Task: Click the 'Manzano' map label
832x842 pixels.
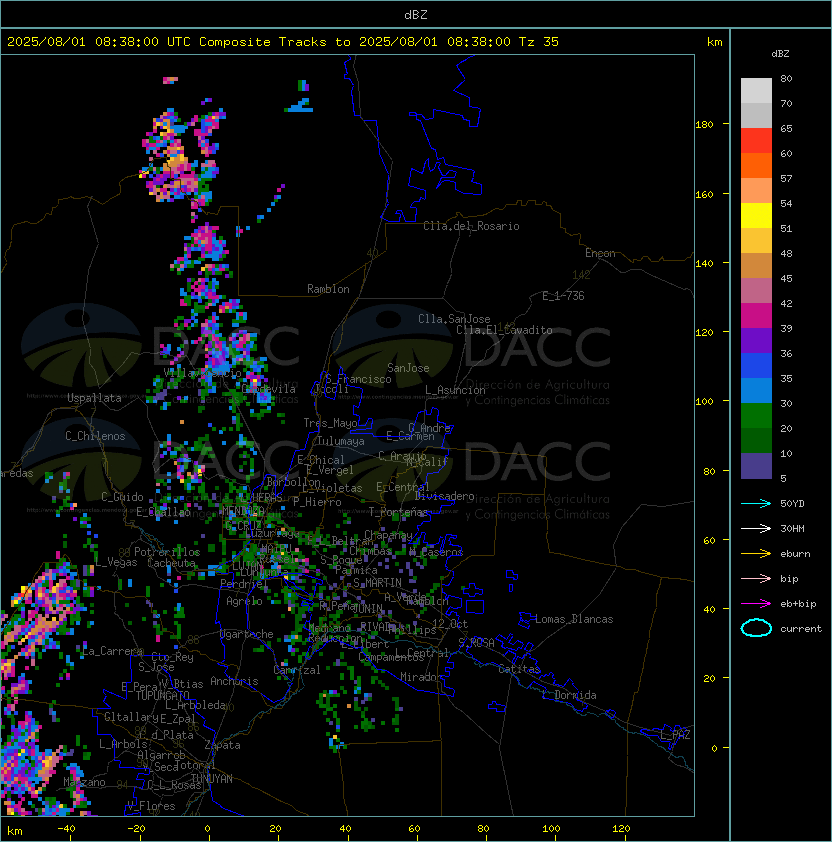Action: [84, 782]
